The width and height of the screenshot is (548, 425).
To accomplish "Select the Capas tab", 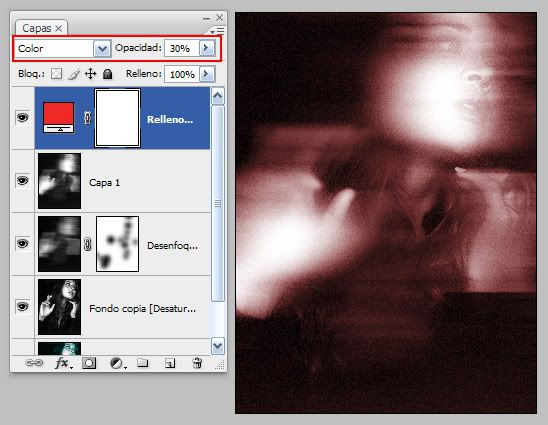I will 41,28.
